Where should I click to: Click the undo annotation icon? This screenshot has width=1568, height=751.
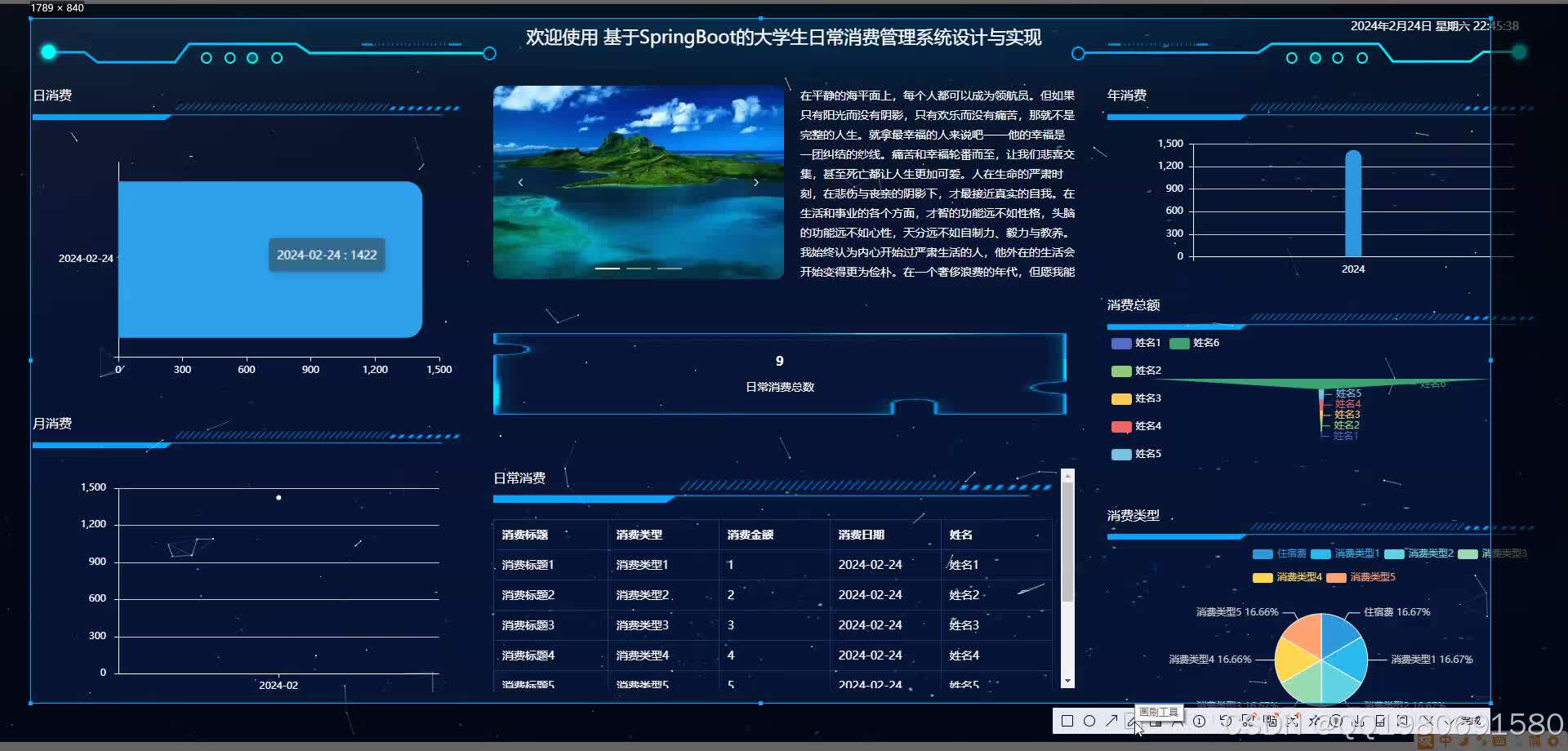(1226, 722)
